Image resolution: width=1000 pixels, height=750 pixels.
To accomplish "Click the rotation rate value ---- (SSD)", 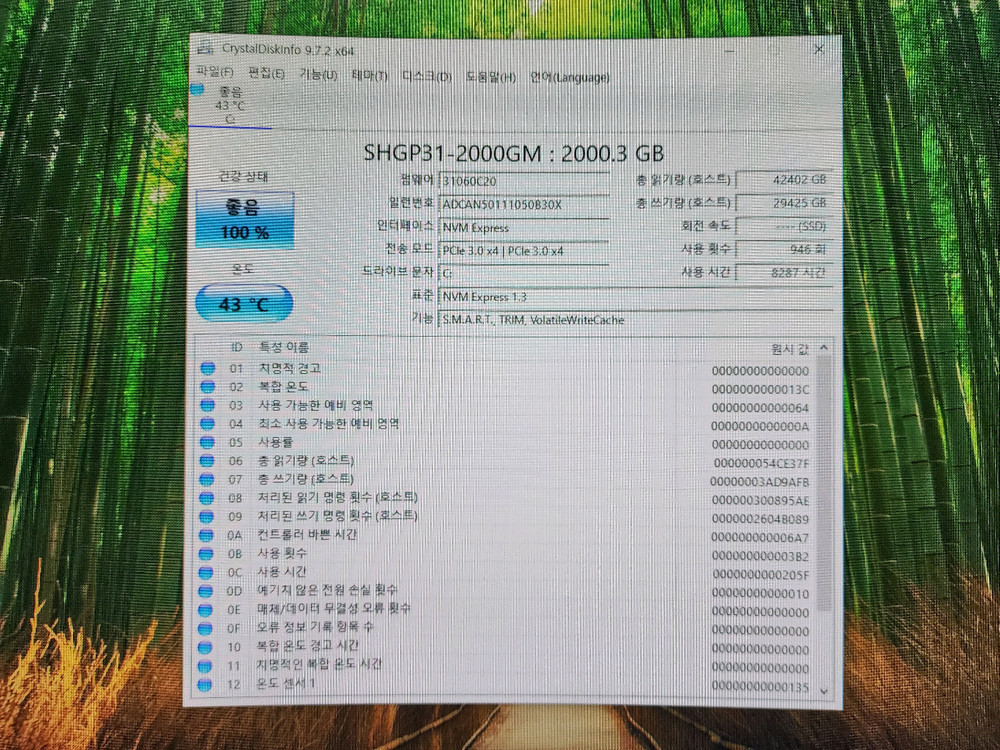I will [784, 226].
